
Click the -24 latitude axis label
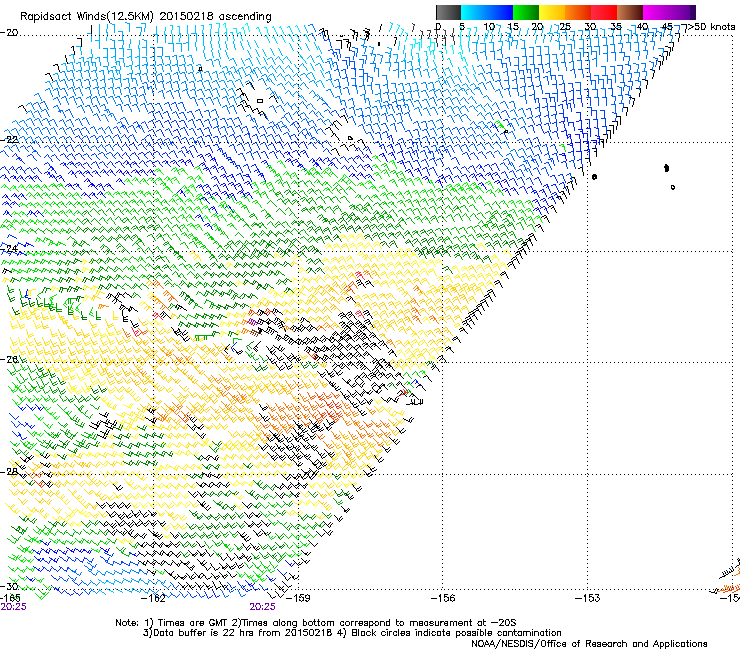9,248
